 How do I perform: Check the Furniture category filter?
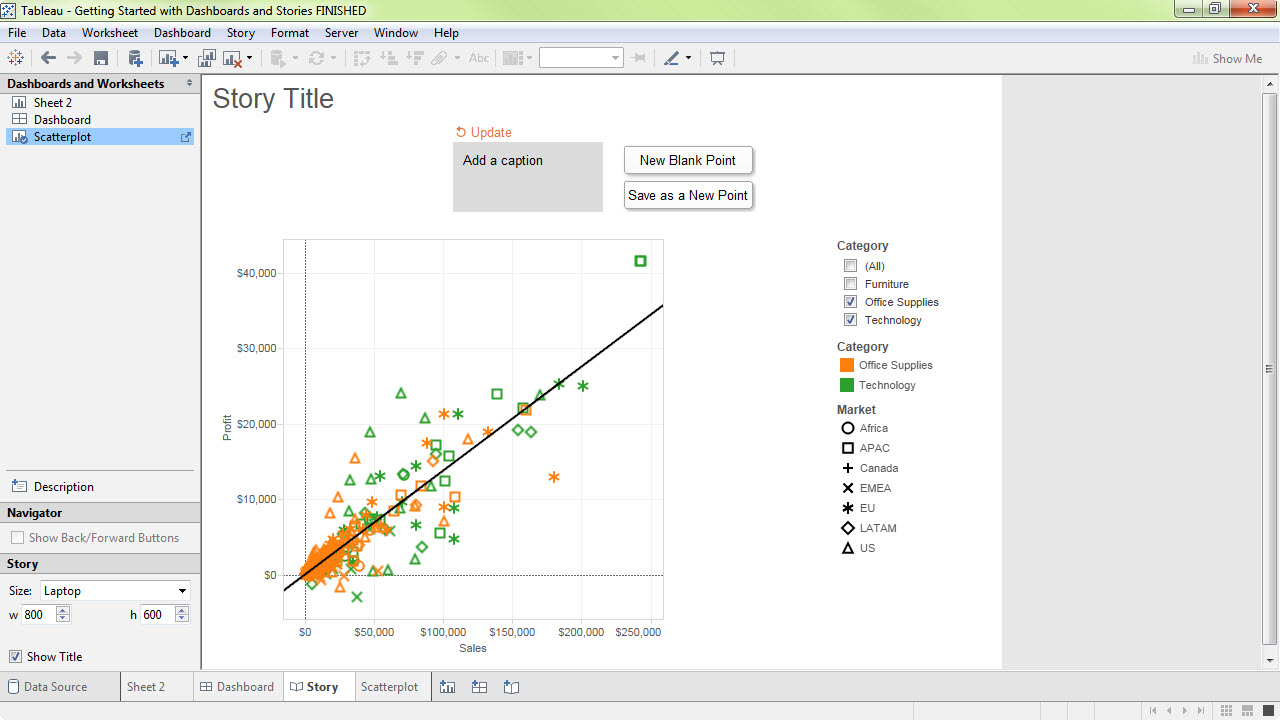pos(850,284)
